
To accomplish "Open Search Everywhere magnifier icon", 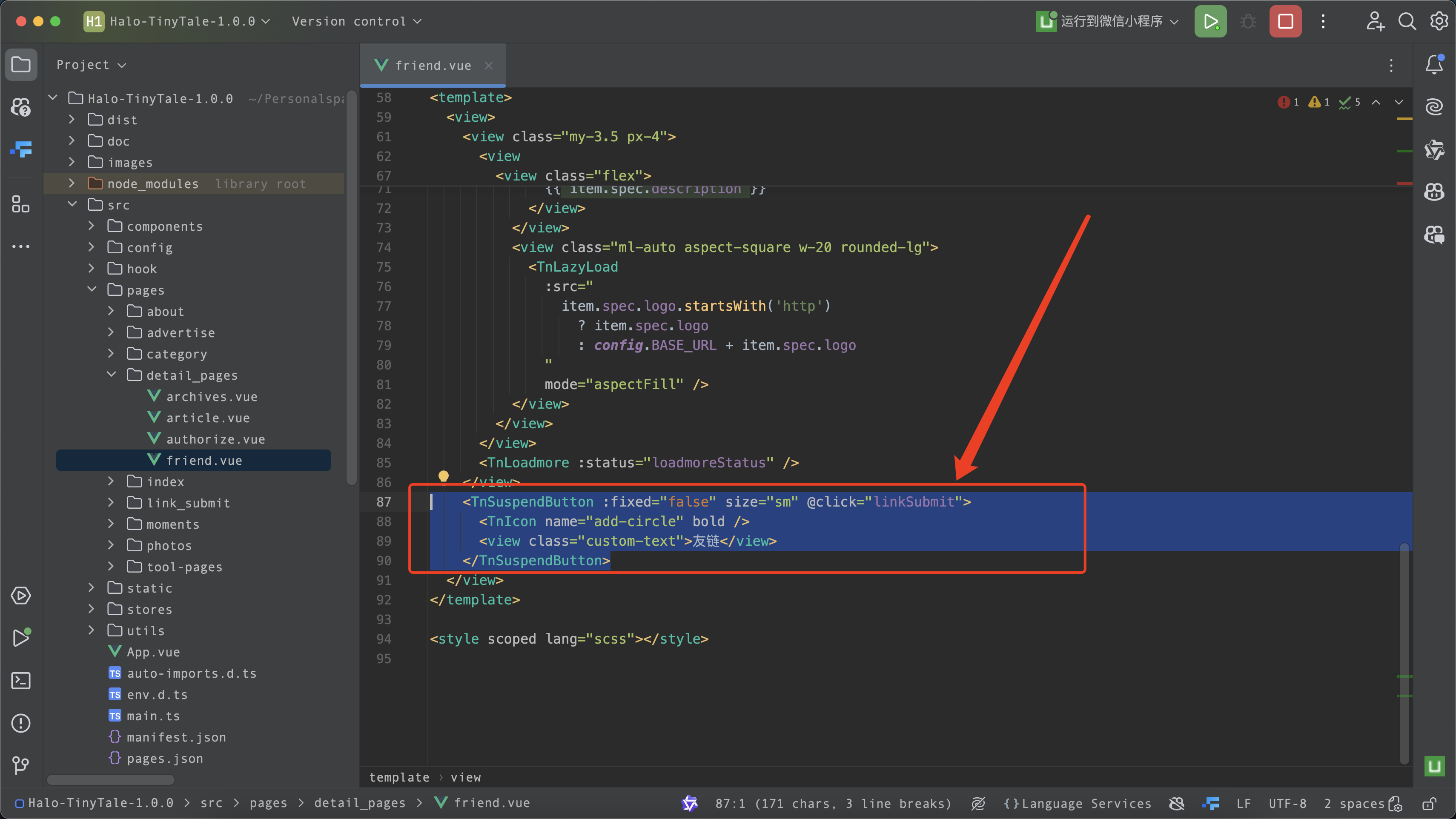I will click(x=1407, y=21).
